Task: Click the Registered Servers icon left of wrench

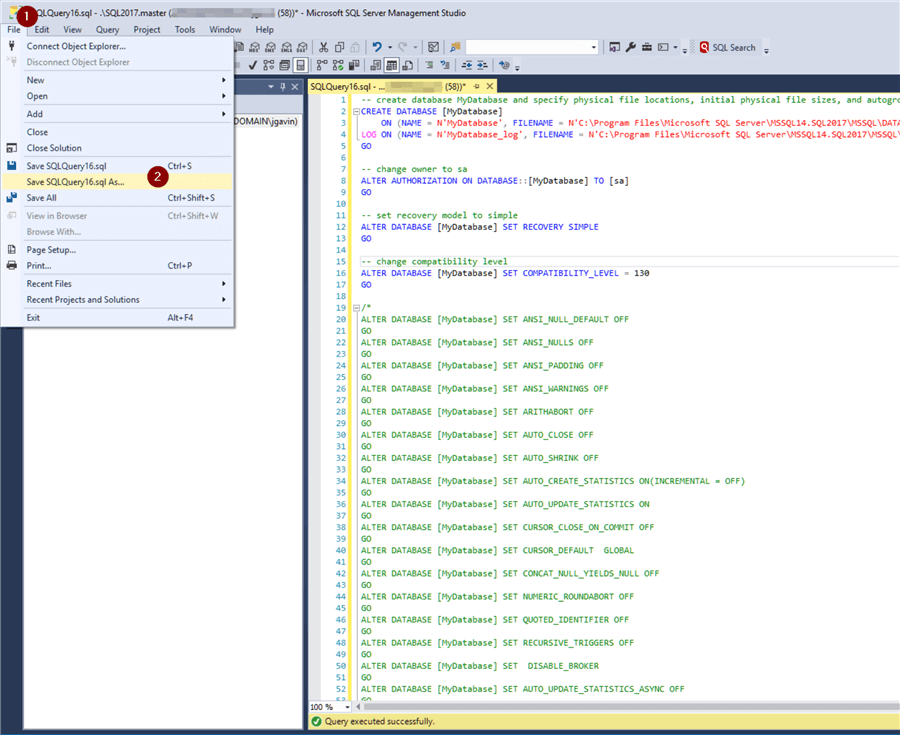Action: (x=614, y=47)
